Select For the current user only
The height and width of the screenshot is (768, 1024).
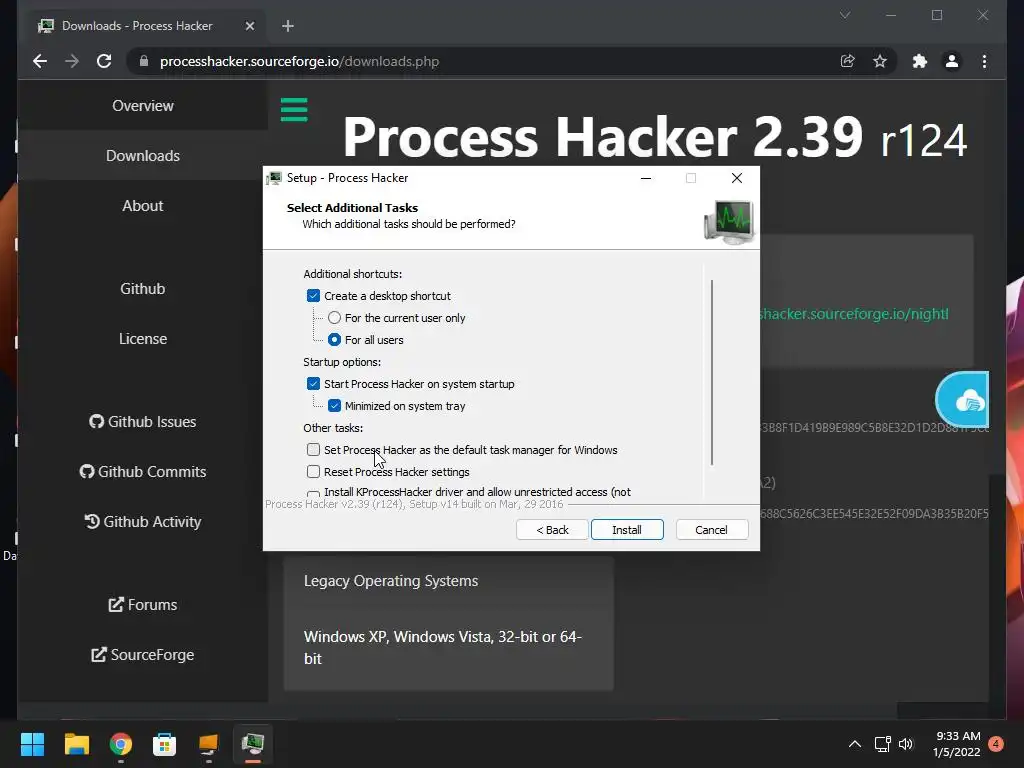tap(334, 318)
